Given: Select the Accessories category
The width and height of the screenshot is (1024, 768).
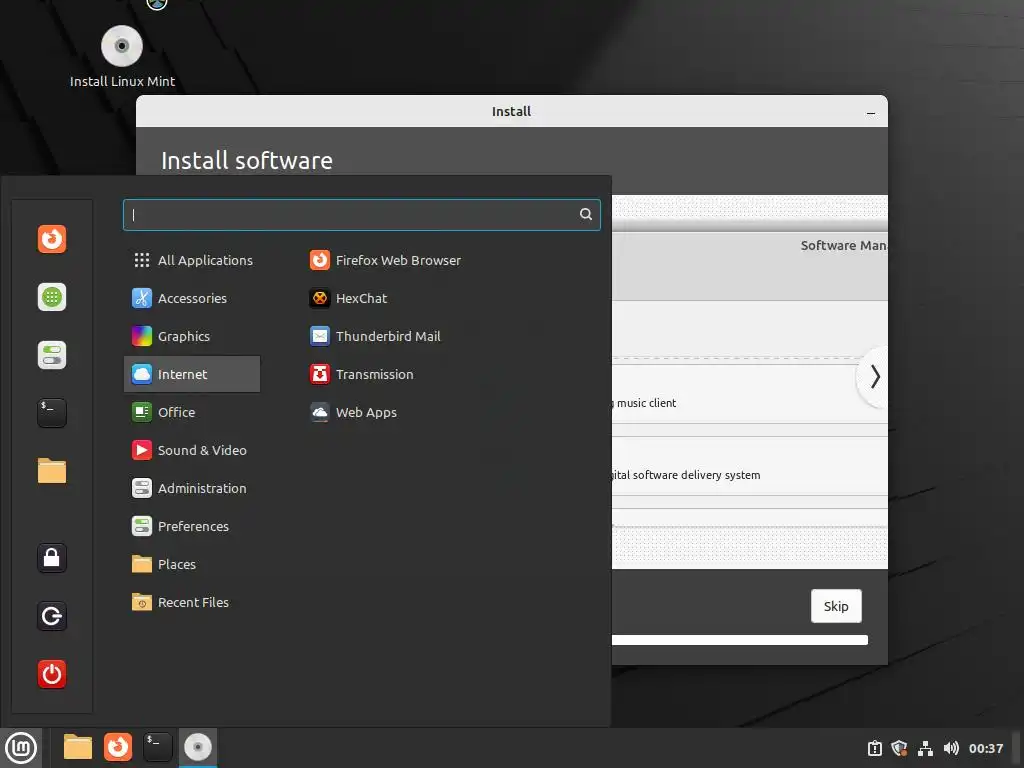Looking at the screenshot, I should tap(192, 298).
